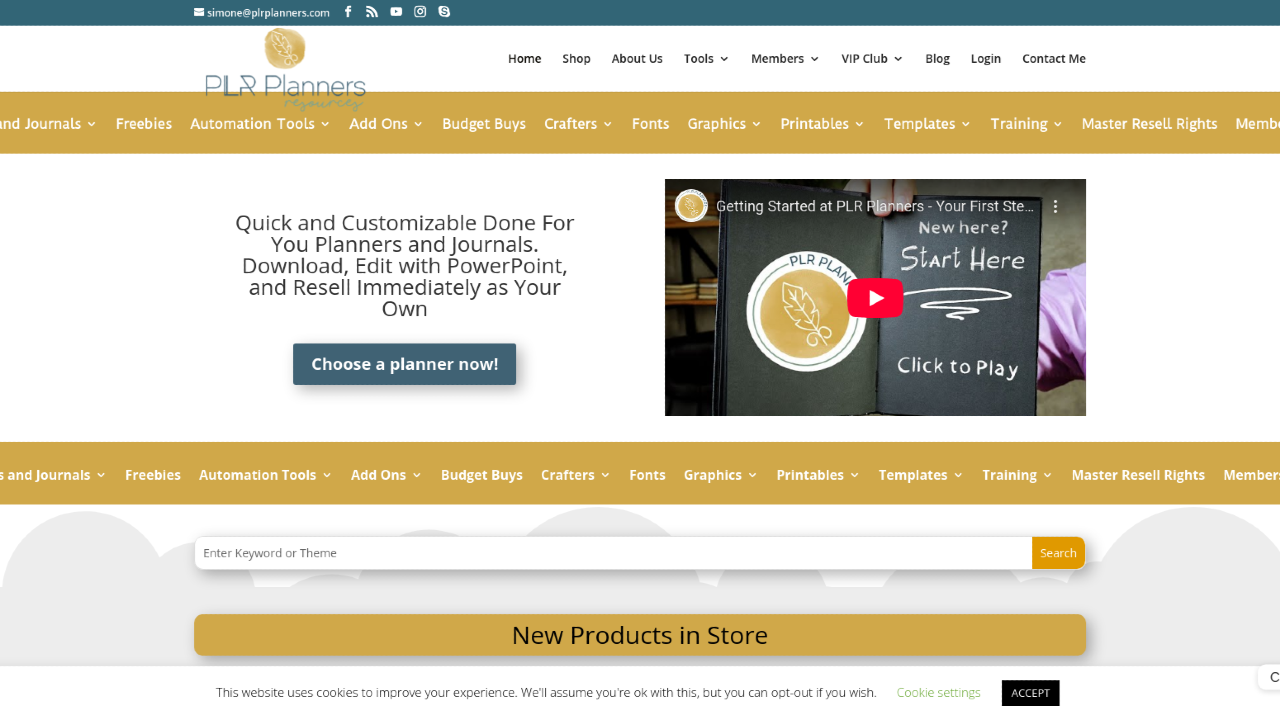1280x720 pixels.
Task: Expand Automation Tools in lower gold bar
Action: 265,475
